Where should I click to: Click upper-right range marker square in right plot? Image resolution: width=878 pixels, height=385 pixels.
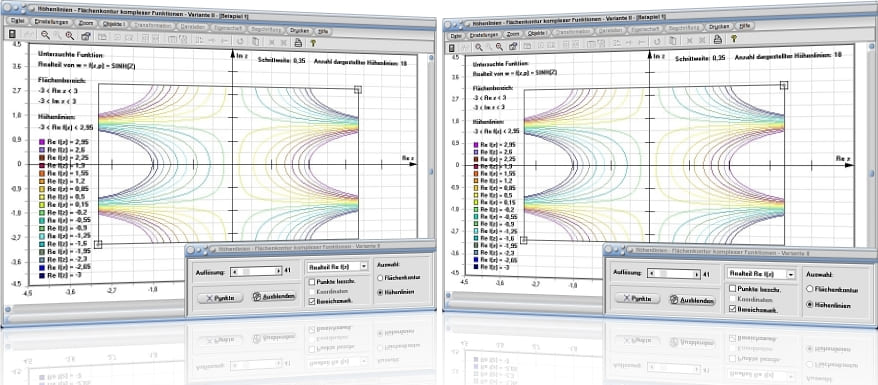pos(784,84)
